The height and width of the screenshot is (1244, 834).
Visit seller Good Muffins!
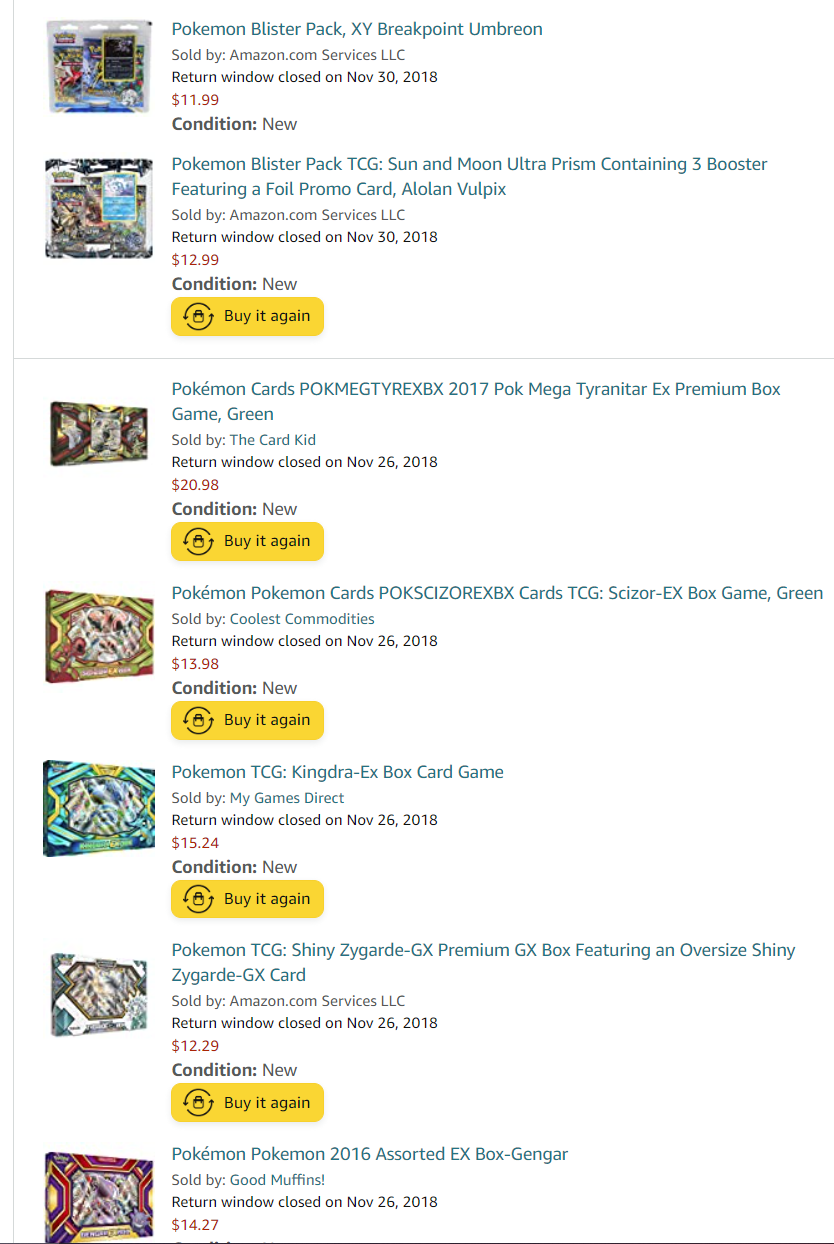pos(277,1180)
